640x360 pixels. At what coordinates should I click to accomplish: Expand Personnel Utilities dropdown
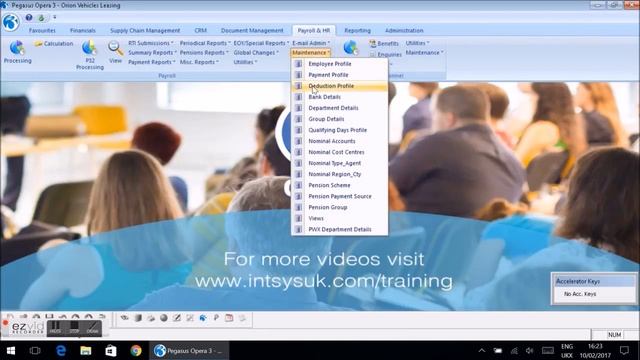pyautogui.click(x=418, y=43)
